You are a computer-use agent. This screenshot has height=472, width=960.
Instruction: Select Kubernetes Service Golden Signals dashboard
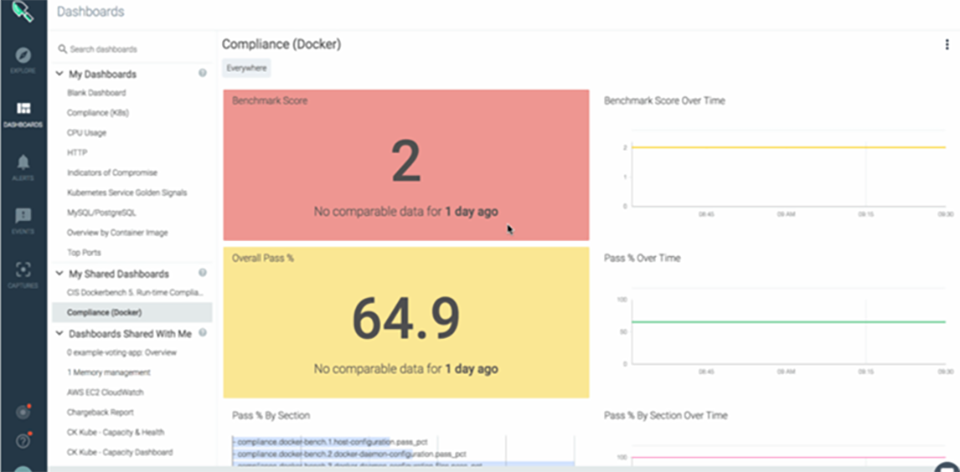[x=127, y=192]
